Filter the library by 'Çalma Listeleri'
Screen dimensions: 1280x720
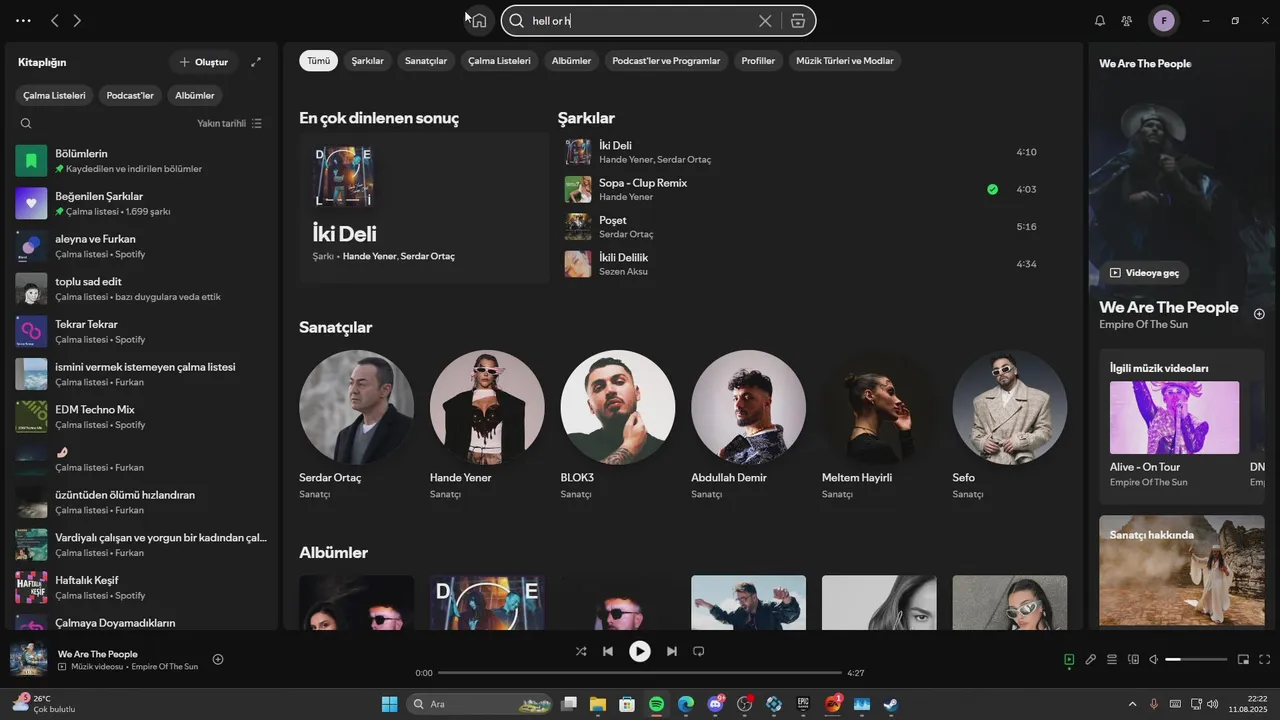(x=55, y=96)
